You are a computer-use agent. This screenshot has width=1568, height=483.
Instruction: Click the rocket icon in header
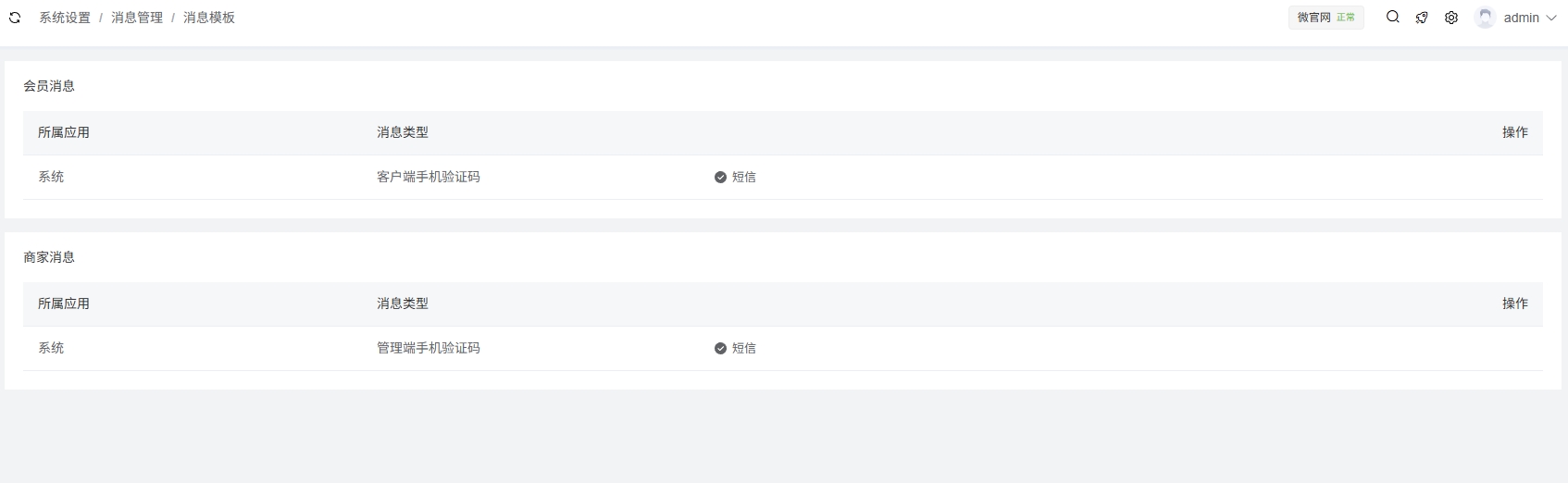[1422, 18]
